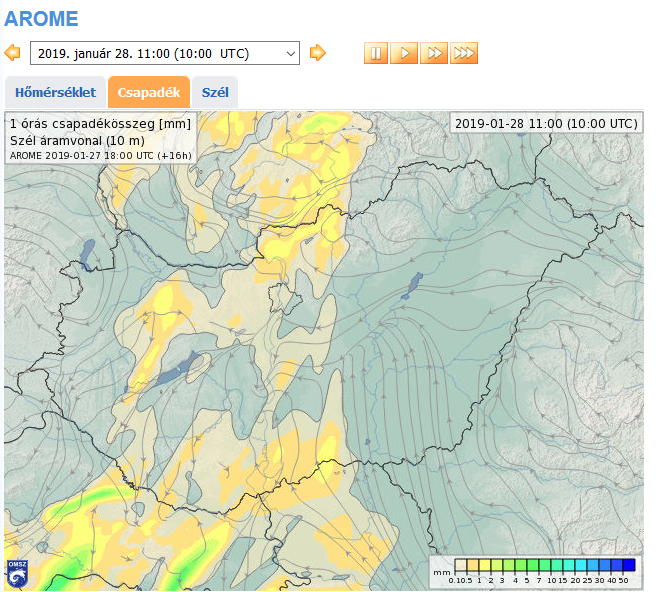Pause the forecast animation

point(376,53)
